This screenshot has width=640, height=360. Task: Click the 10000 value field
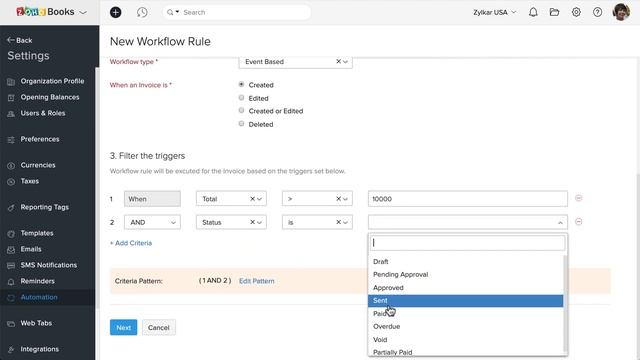click(x=467, y=199)
